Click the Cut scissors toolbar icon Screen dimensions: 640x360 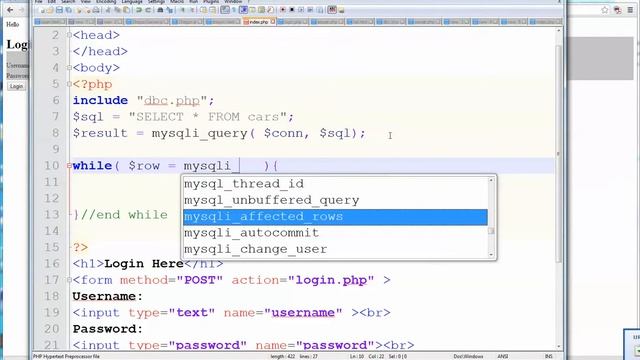point(108,10)
